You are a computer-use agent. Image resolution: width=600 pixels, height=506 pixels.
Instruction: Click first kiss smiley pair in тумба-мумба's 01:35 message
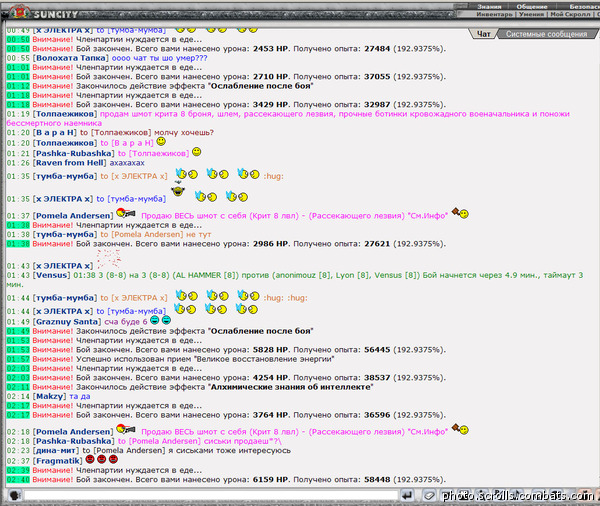point(187,174)
